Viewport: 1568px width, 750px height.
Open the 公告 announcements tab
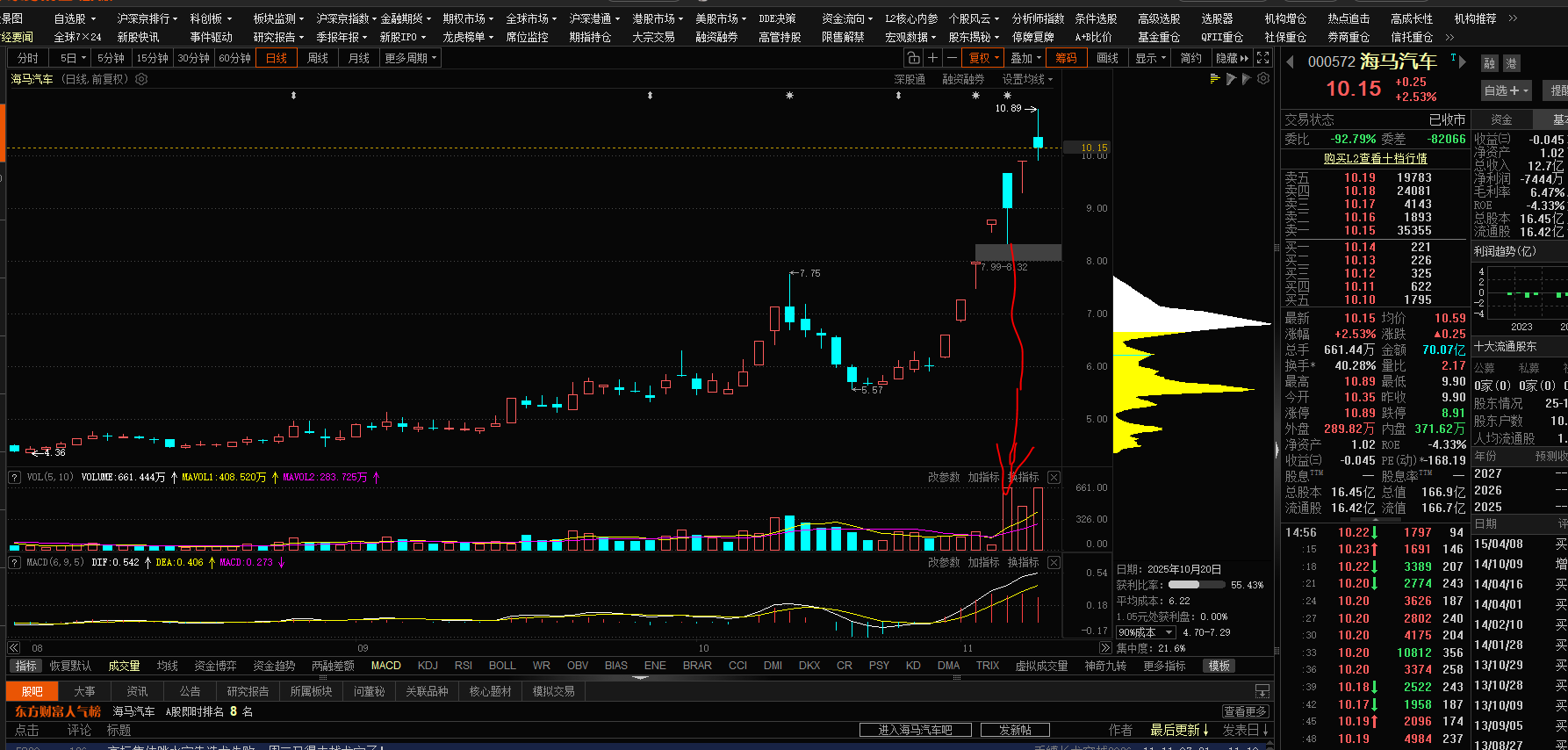(191, 691)
